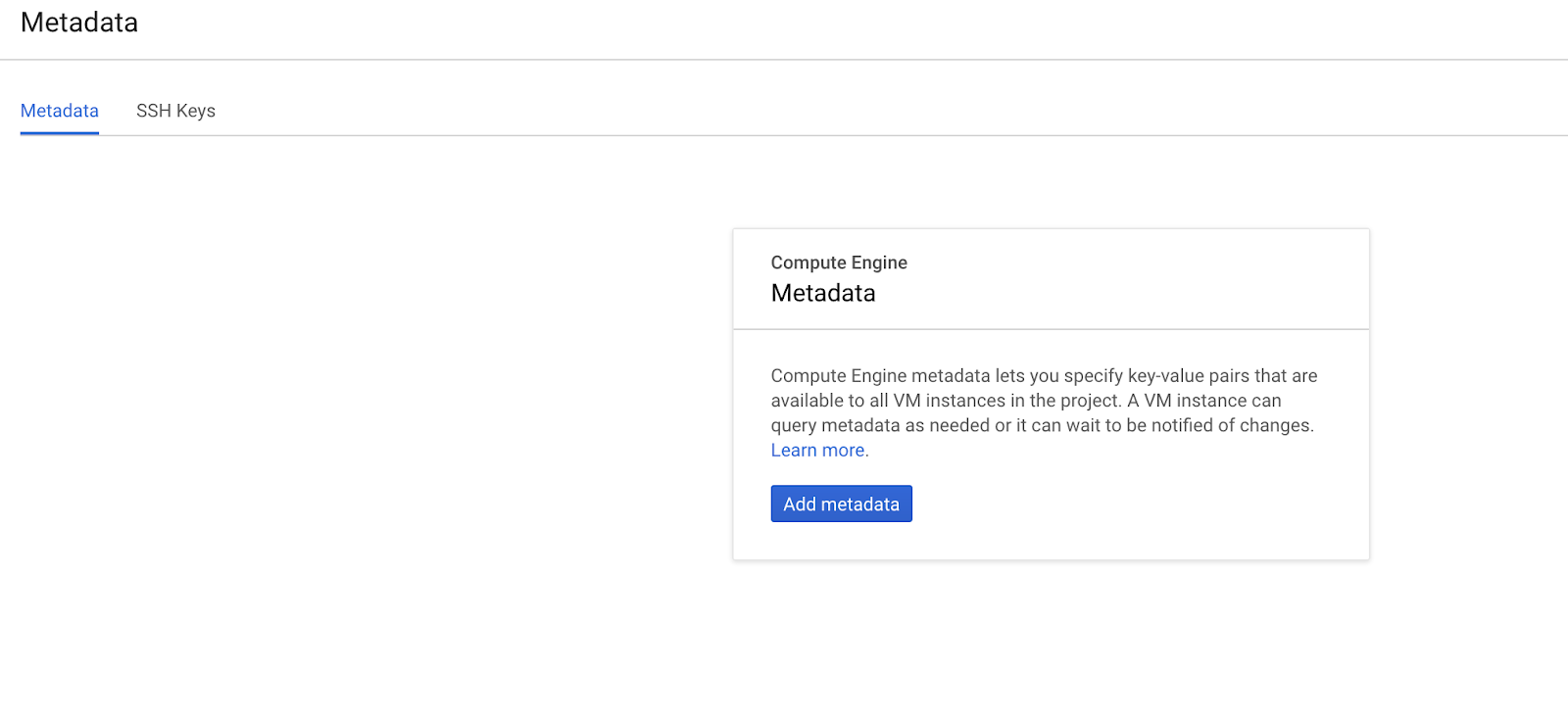
Task: Follow the Learn more link
Action: click(x=819, y=451)
